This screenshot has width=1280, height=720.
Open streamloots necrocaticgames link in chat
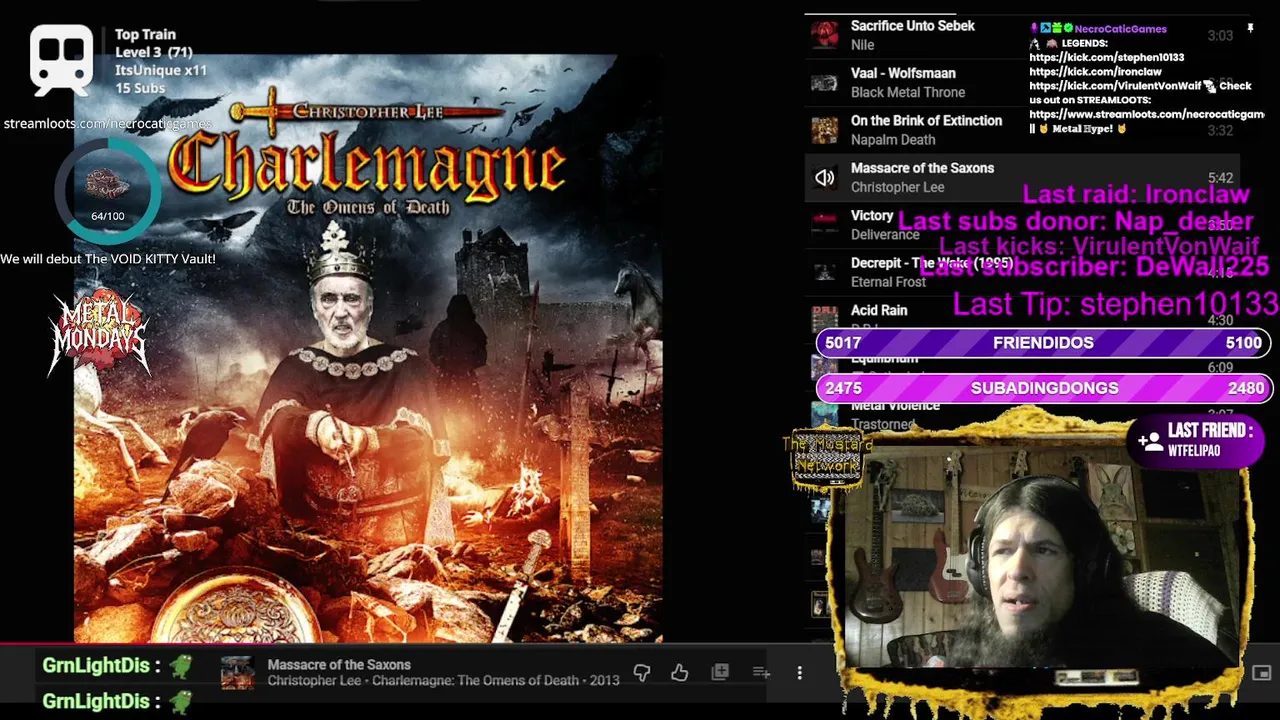1147,115
